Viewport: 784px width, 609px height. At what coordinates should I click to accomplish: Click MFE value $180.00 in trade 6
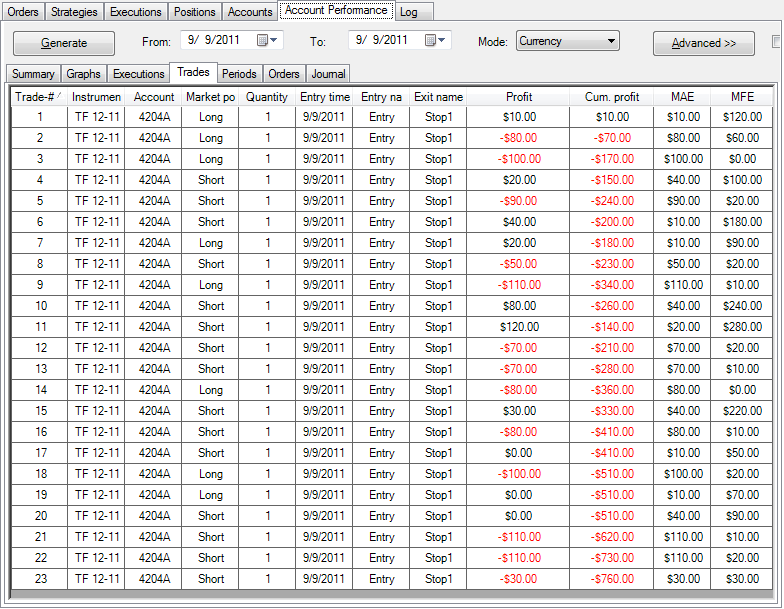[742, 222]
